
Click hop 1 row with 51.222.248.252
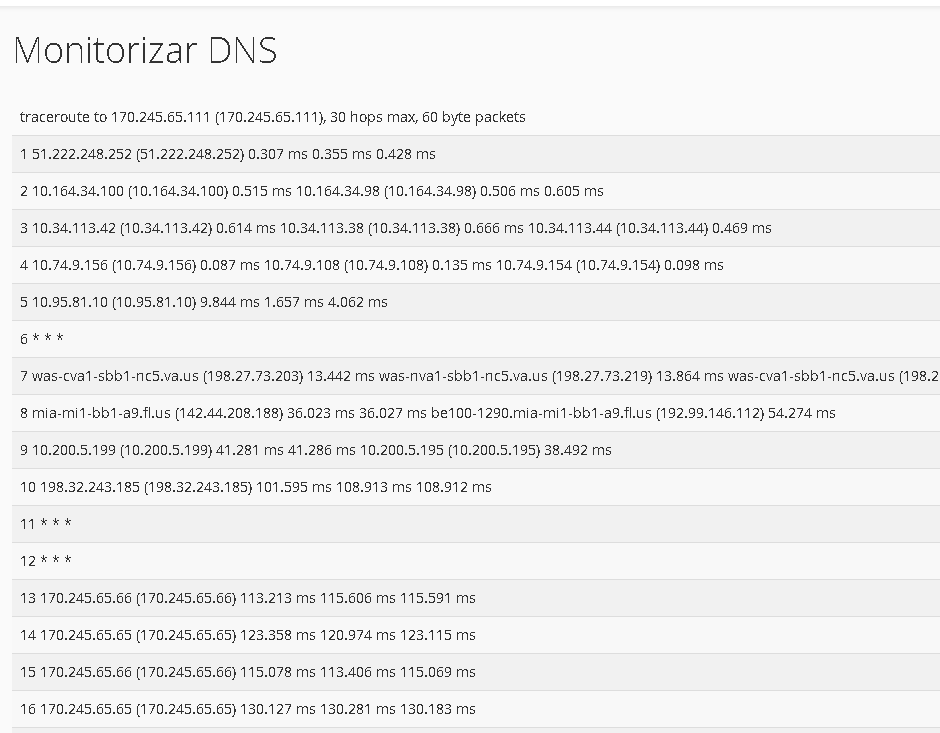(x=476, y=154)
